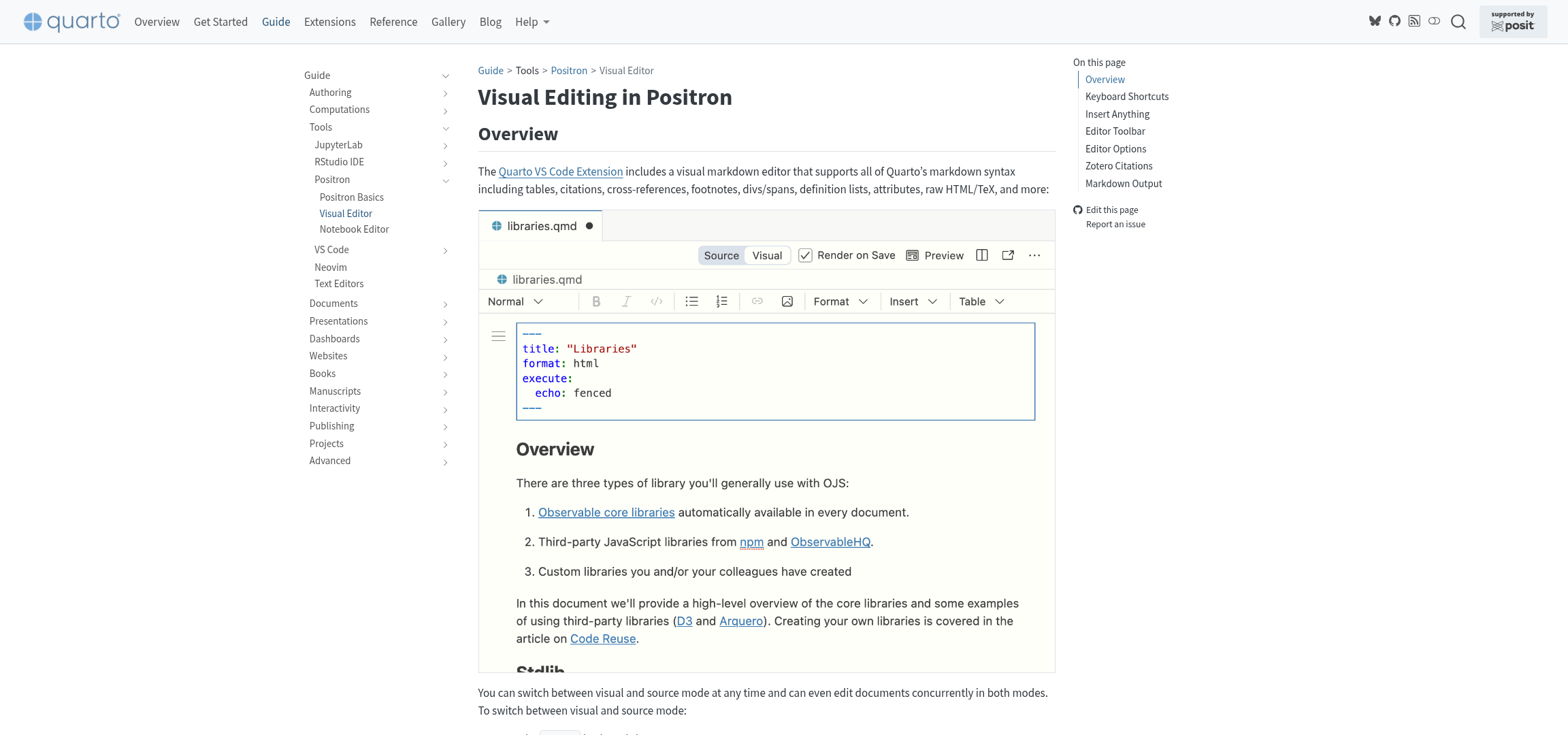Select 'Notebook Editor' in the sidebar navigation

[354, 229]
